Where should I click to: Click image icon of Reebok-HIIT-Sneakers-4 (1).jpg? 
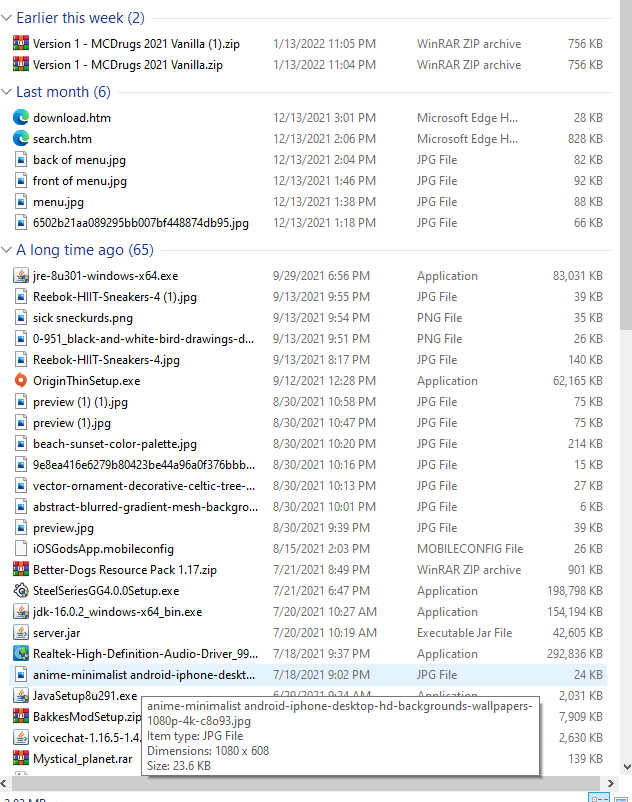pos(20,297)
